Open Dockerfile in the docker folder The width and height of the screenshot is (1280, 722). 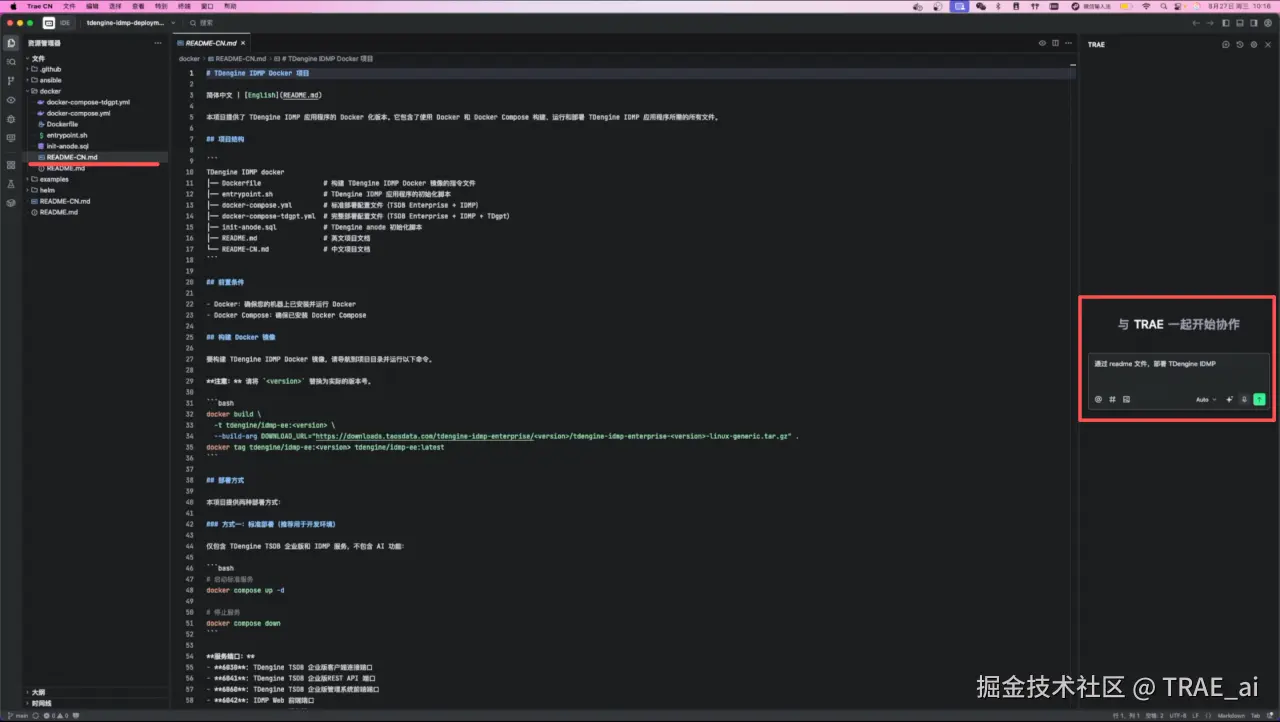coord(62,124)
